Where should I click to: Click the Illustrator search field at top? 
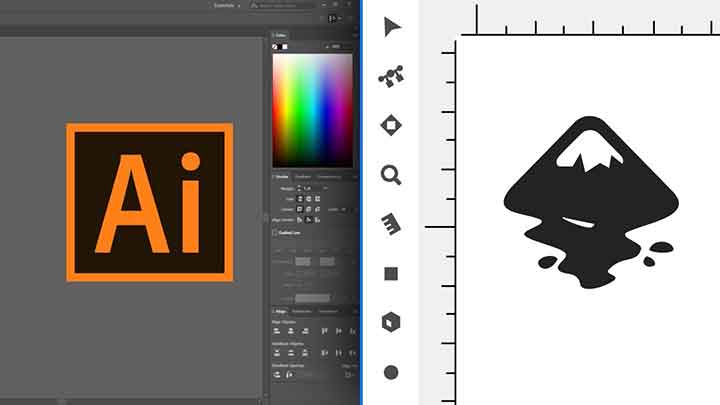[x=282, y=5]
